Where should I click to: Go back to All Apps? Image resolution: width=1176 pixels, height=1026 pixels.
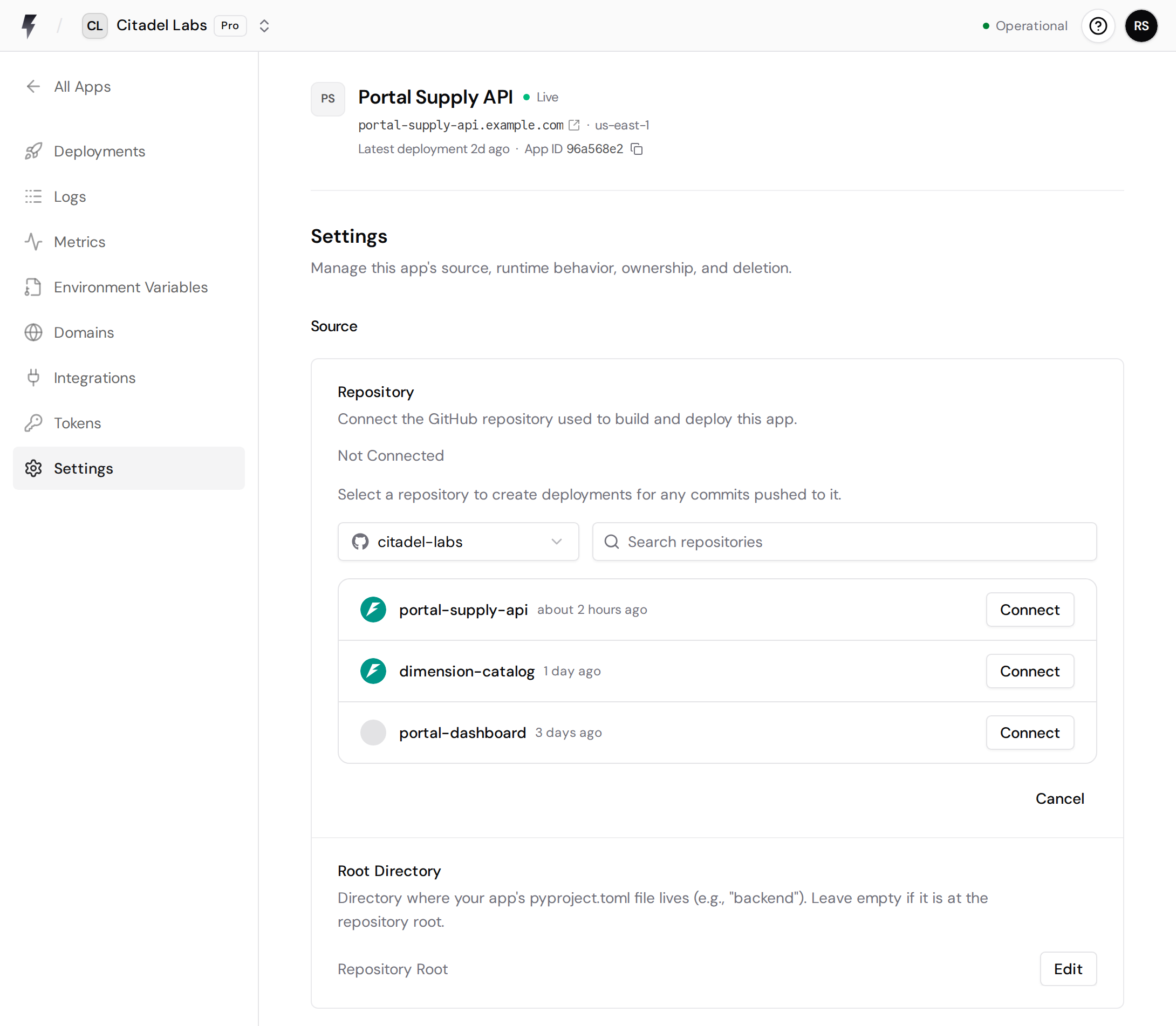[x=68, y=86]
